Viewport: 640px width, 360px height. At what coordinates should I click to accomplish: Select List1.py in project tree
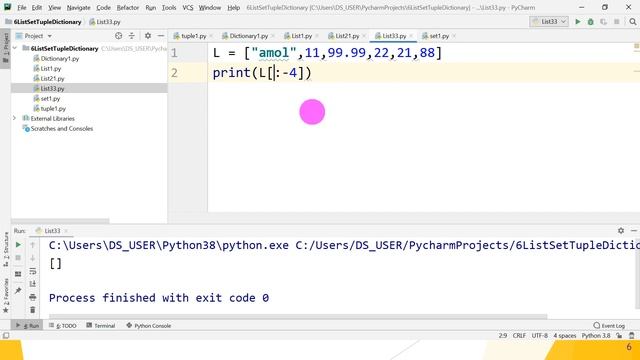[51, 69]
